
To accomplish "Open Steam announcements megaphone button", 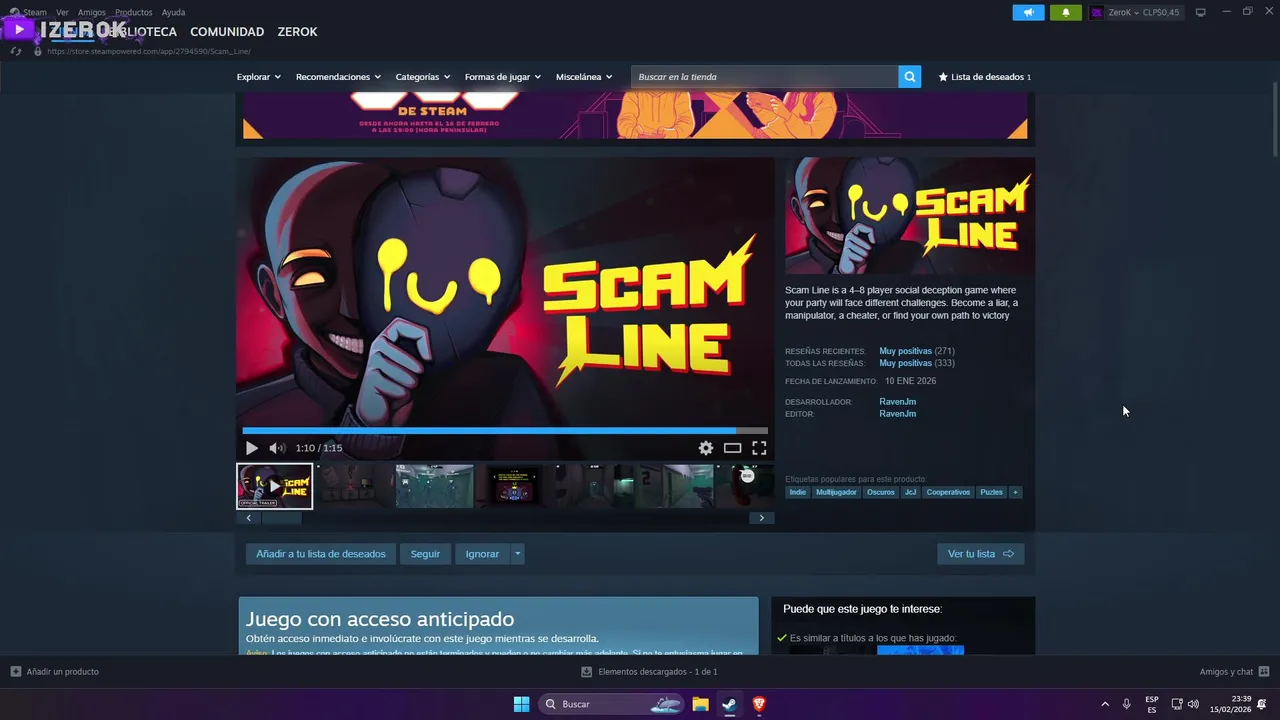I will point(1028,13).
